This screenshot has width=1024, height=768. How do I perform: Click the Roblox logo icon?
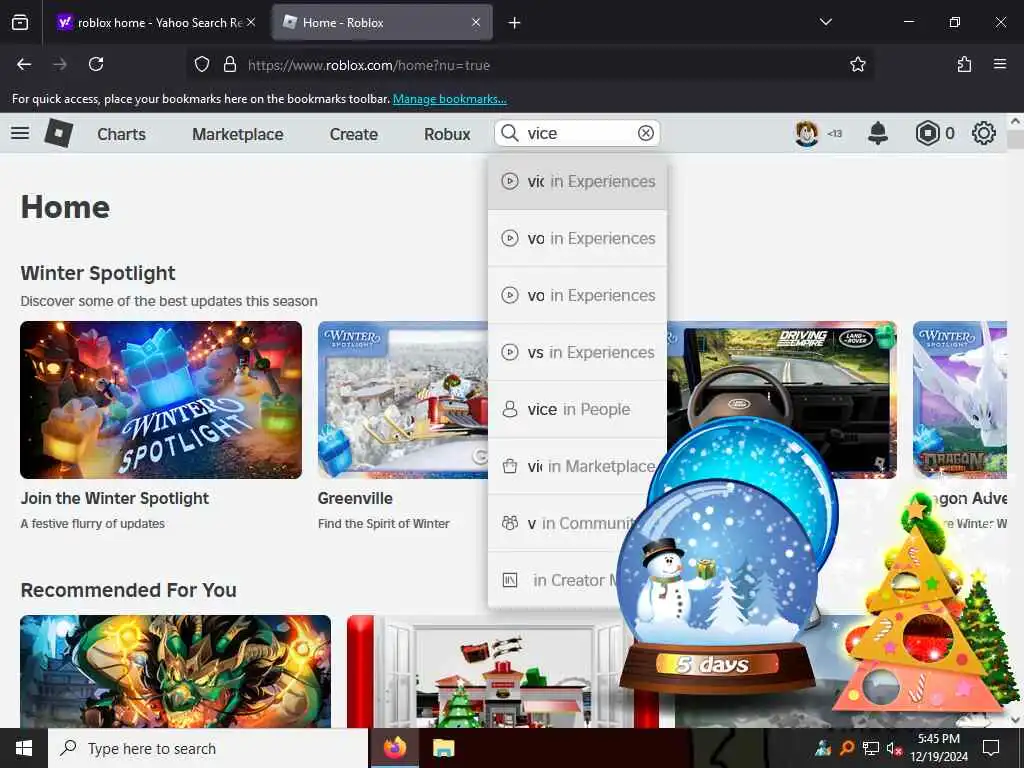tap(59, 133)
